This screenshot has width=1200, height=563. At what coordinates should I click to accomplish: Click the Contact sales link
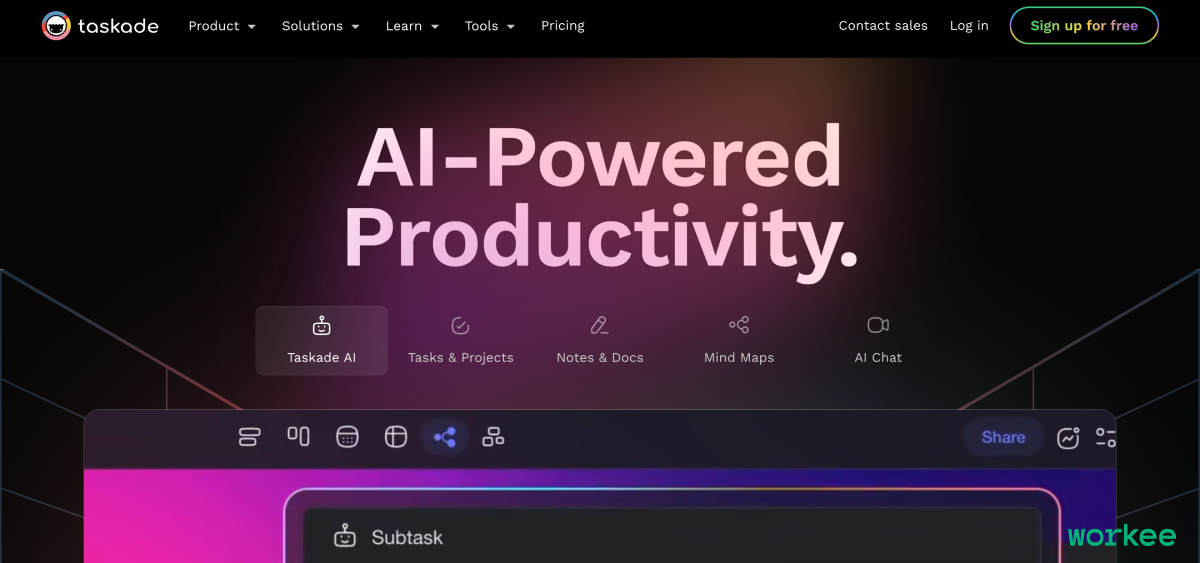tap(883, 26)
